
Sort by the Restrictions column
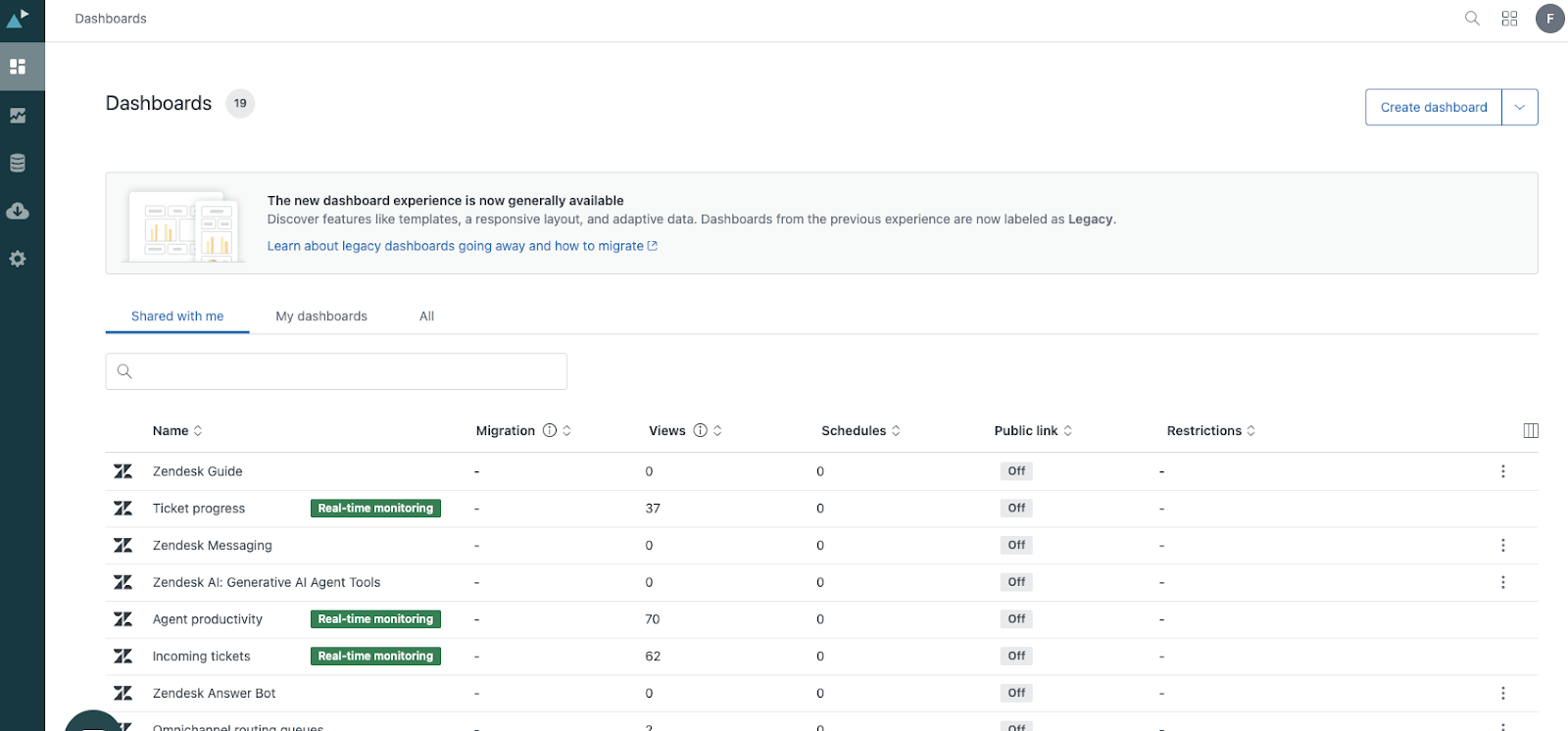coord(1211,430)
